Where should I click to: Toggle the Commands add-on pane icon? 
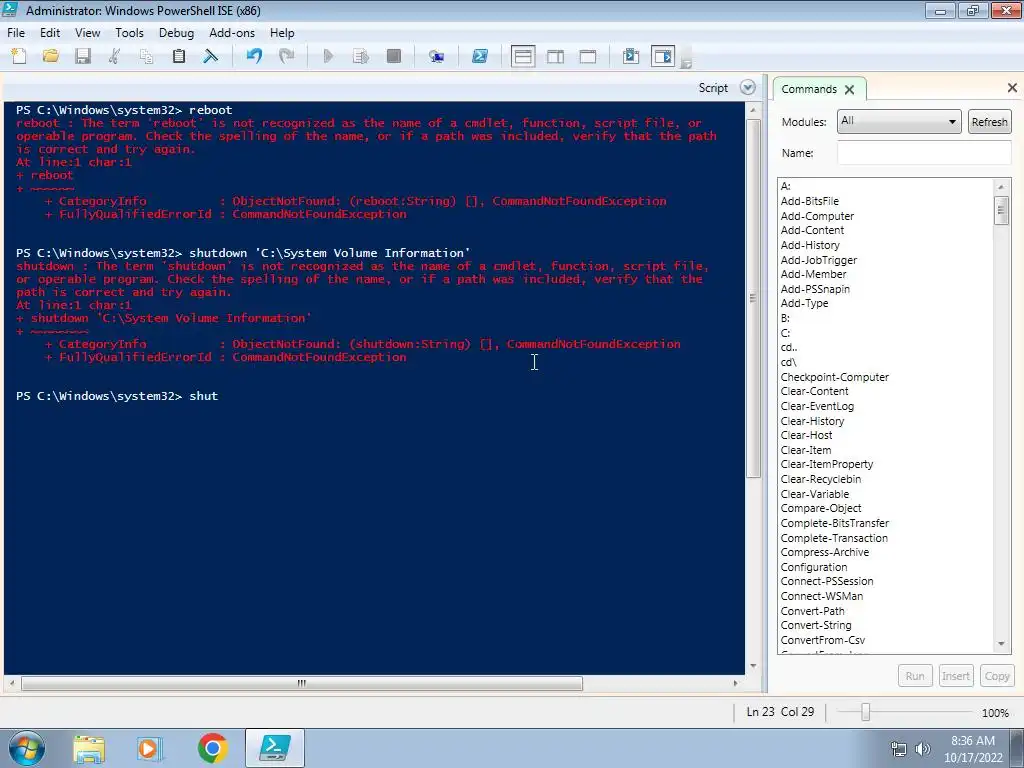(x=663, y=56)
